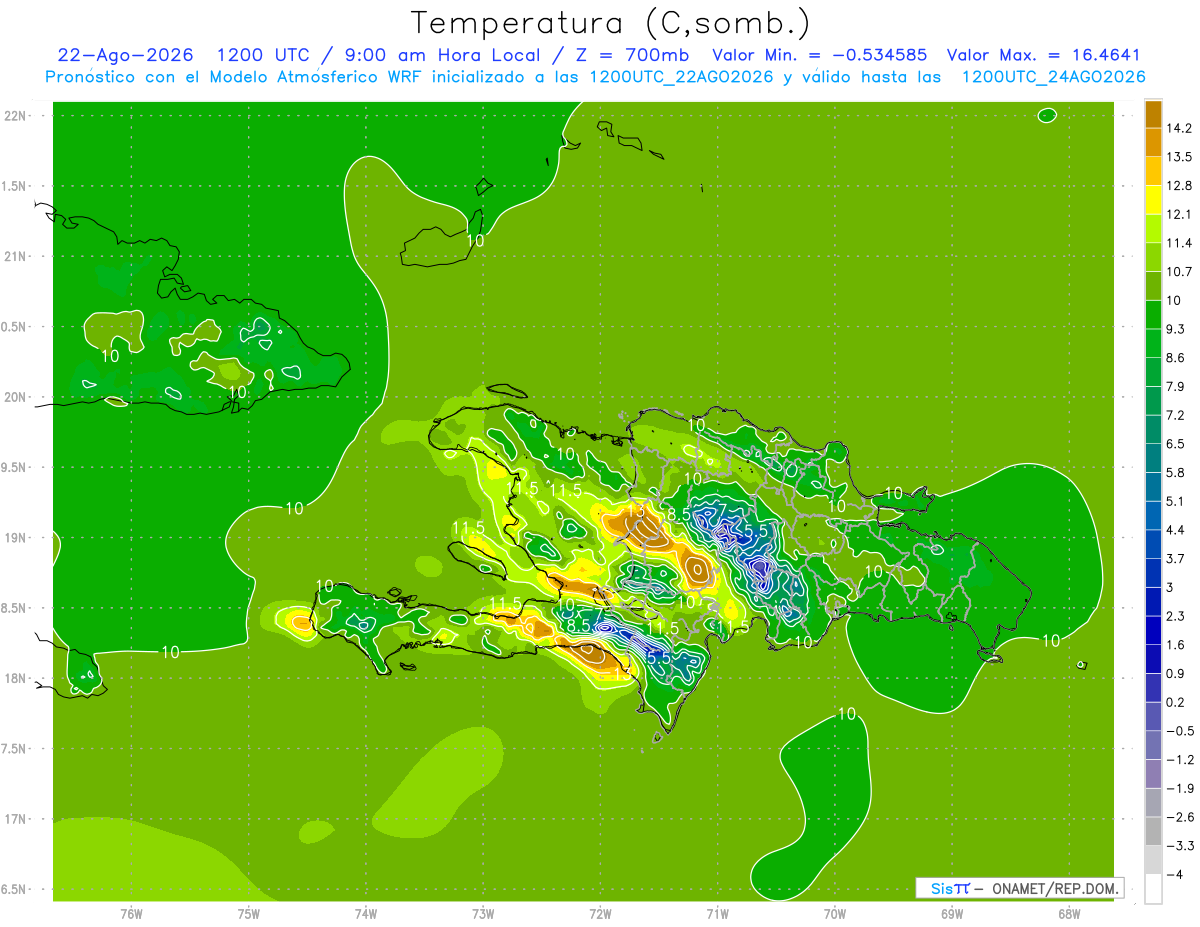Click the '-0.5' colorbar label
This screenshot has width=1200, height=927.
pyautogui.click(x=1181, y=731)
